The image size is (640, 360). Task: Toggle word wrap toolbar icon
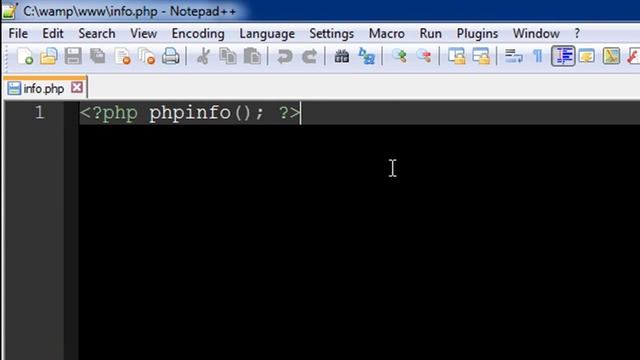(x=513, y=56)
